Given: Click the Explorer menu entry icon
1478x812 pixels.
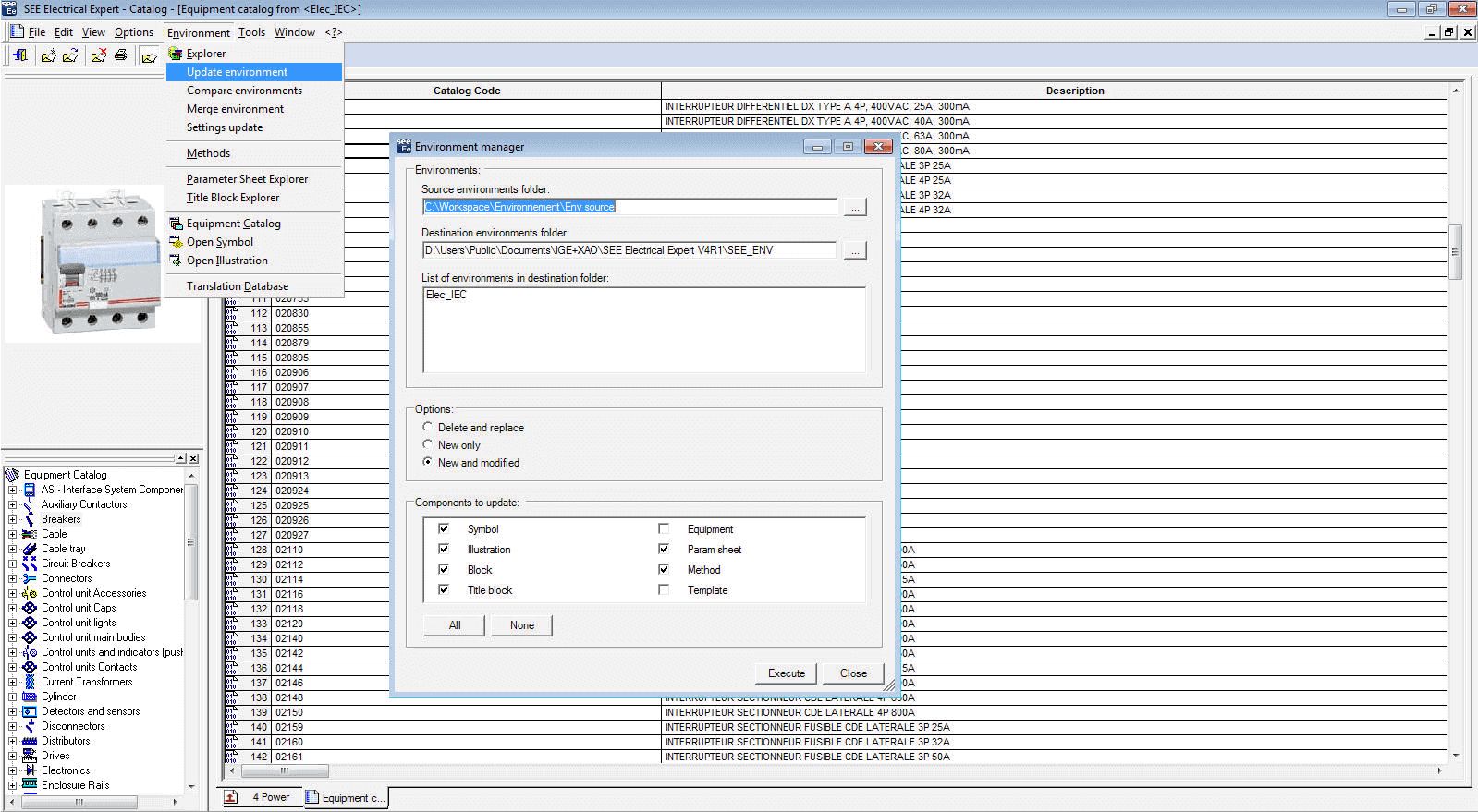Looking at the screenshot, I should tap(176, 54).
